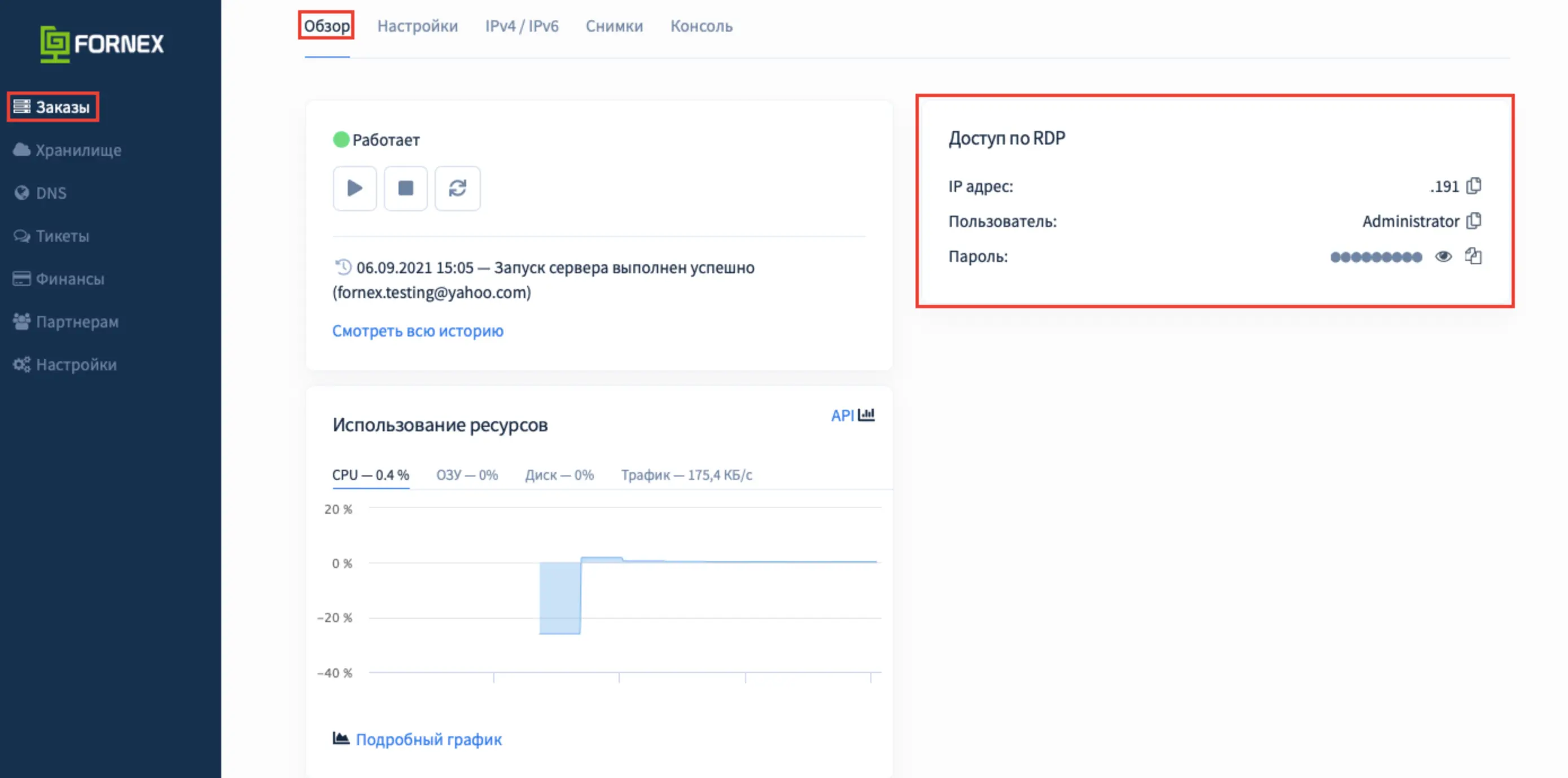The image size is (1568, 778).
Task: Go to DNS in sidebar
Action: click(40, 193)
